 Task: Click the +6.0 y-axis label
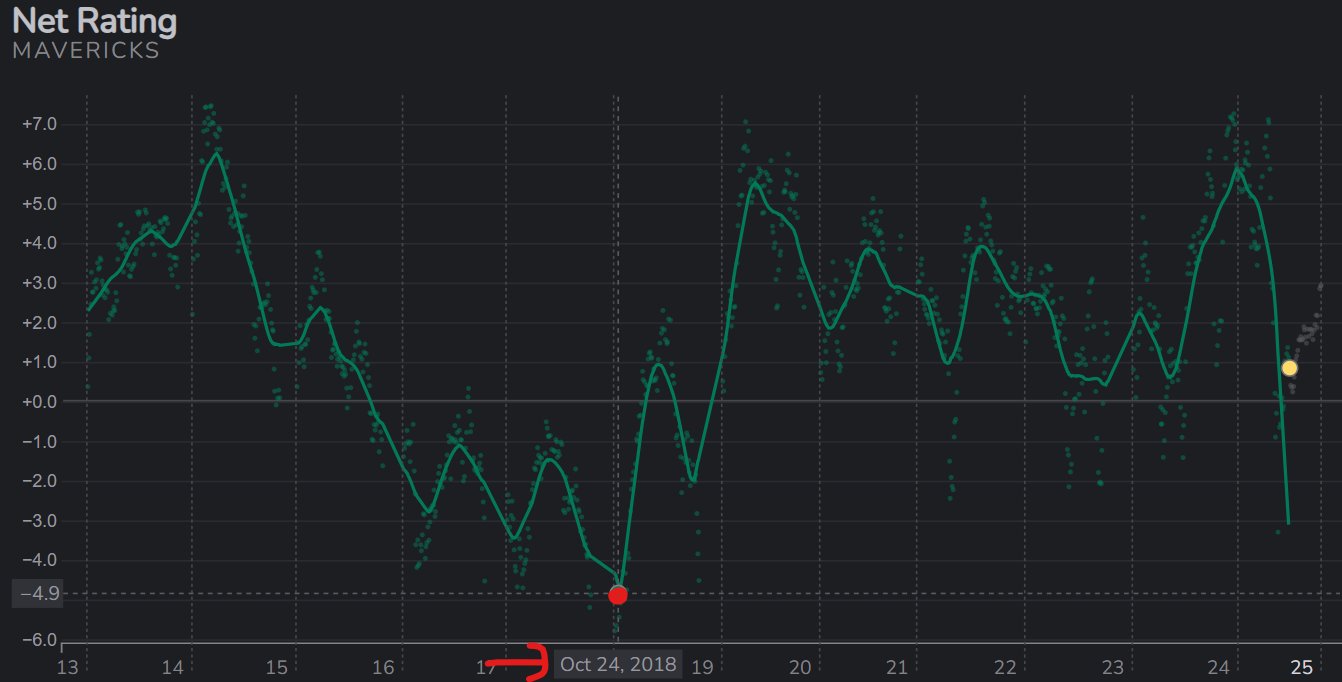click(x=39, y=164)
